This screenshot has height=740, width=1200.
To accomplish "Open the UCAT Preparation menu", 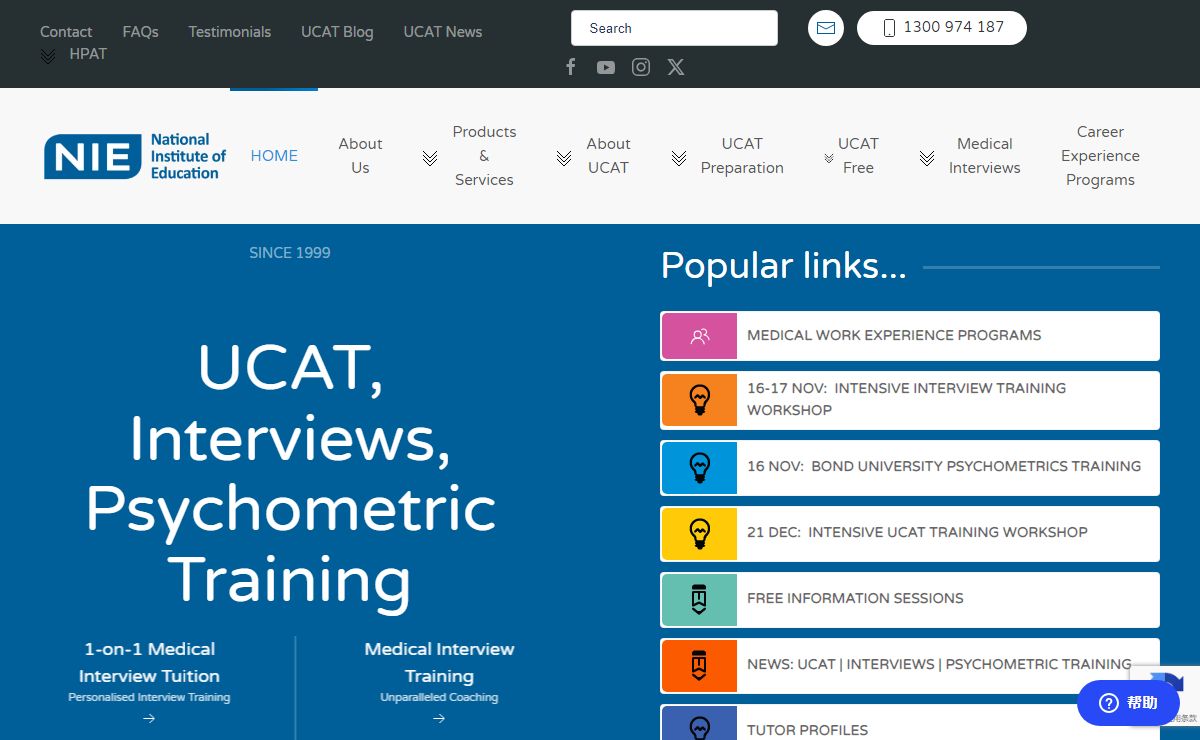I will pos(742,156).
